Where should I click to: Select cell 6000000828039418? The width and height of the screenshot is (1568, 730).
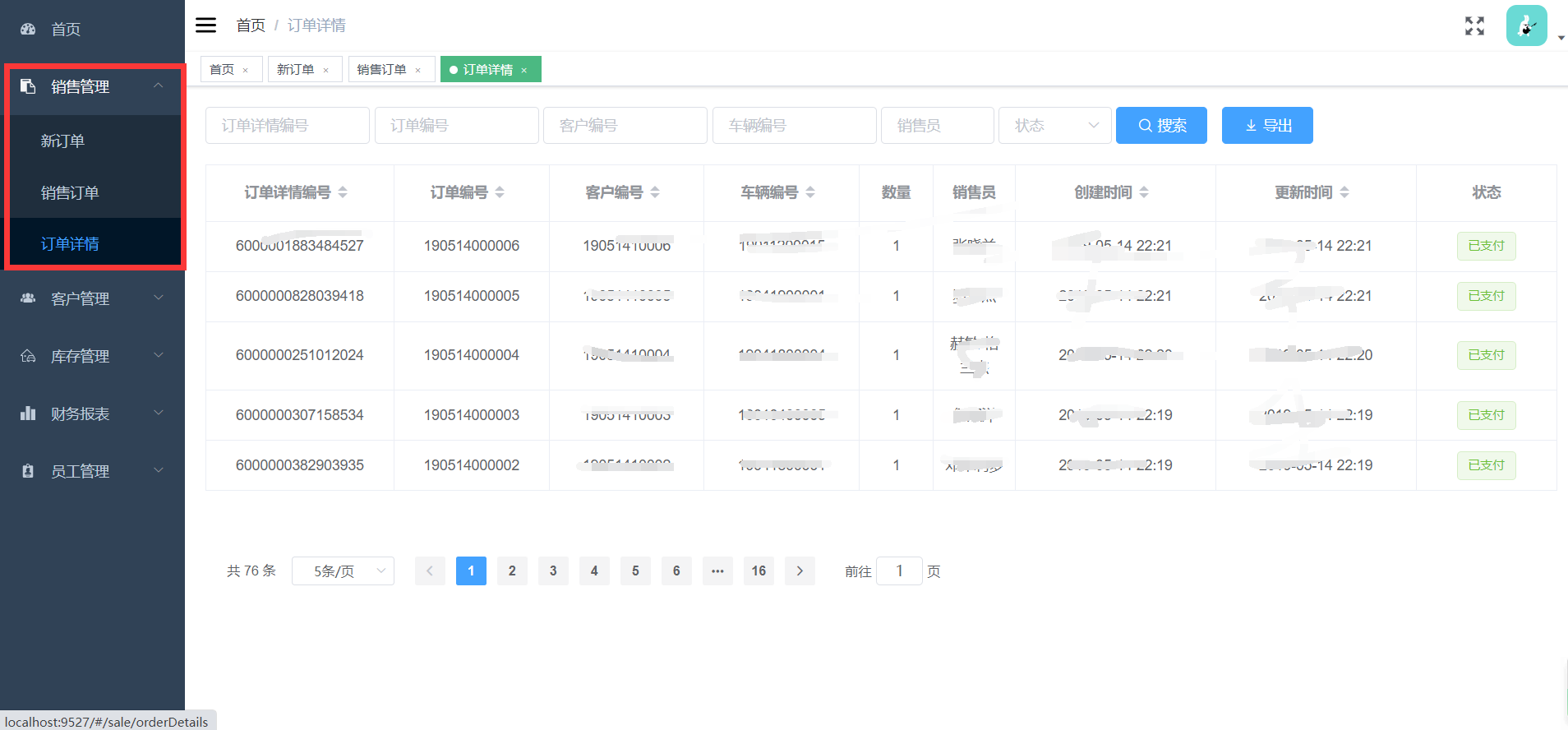300,296
